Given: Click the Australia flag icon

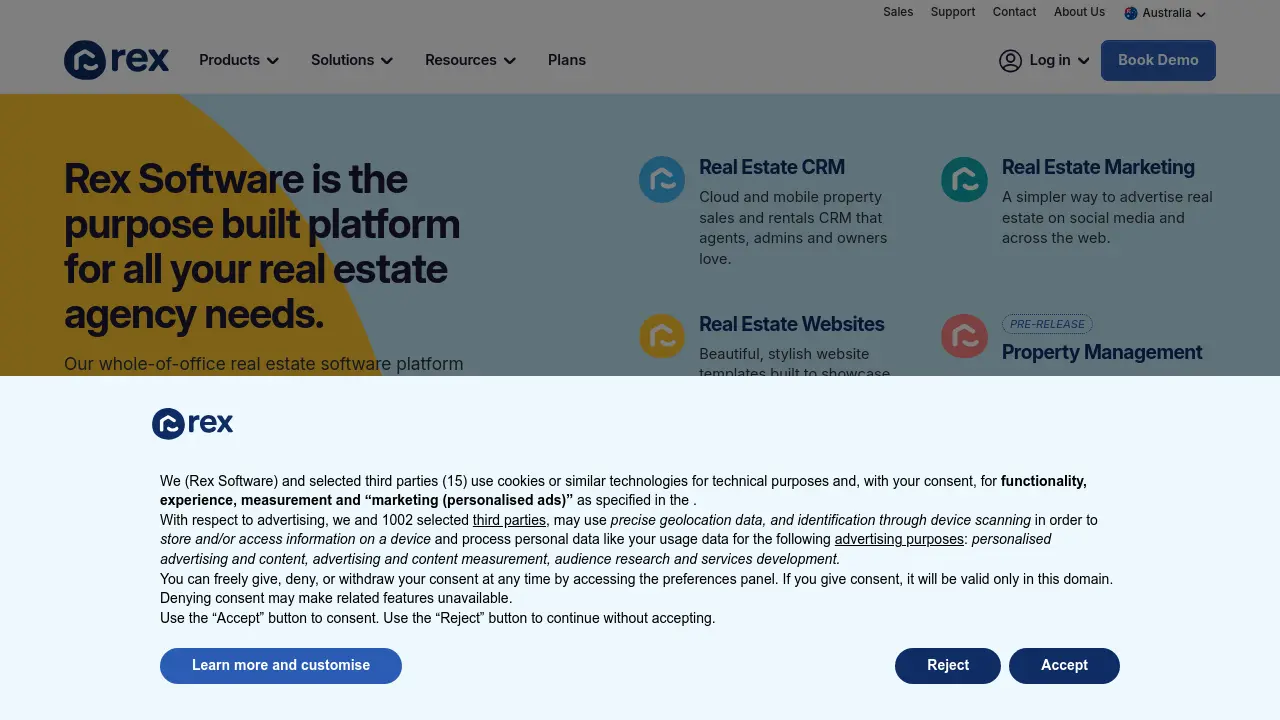Looking at the screenshot, I should [x=1131, y=13].
